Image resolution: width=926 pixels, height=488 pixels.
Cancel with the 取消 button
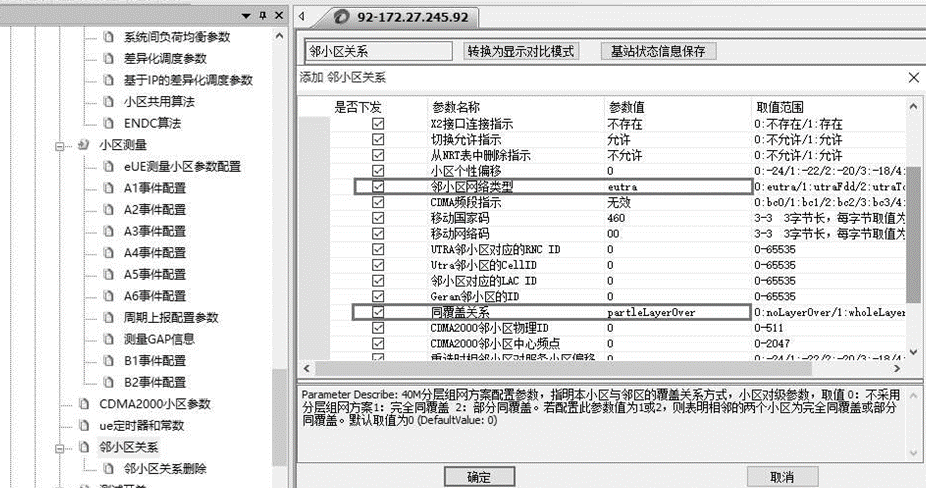782,477
